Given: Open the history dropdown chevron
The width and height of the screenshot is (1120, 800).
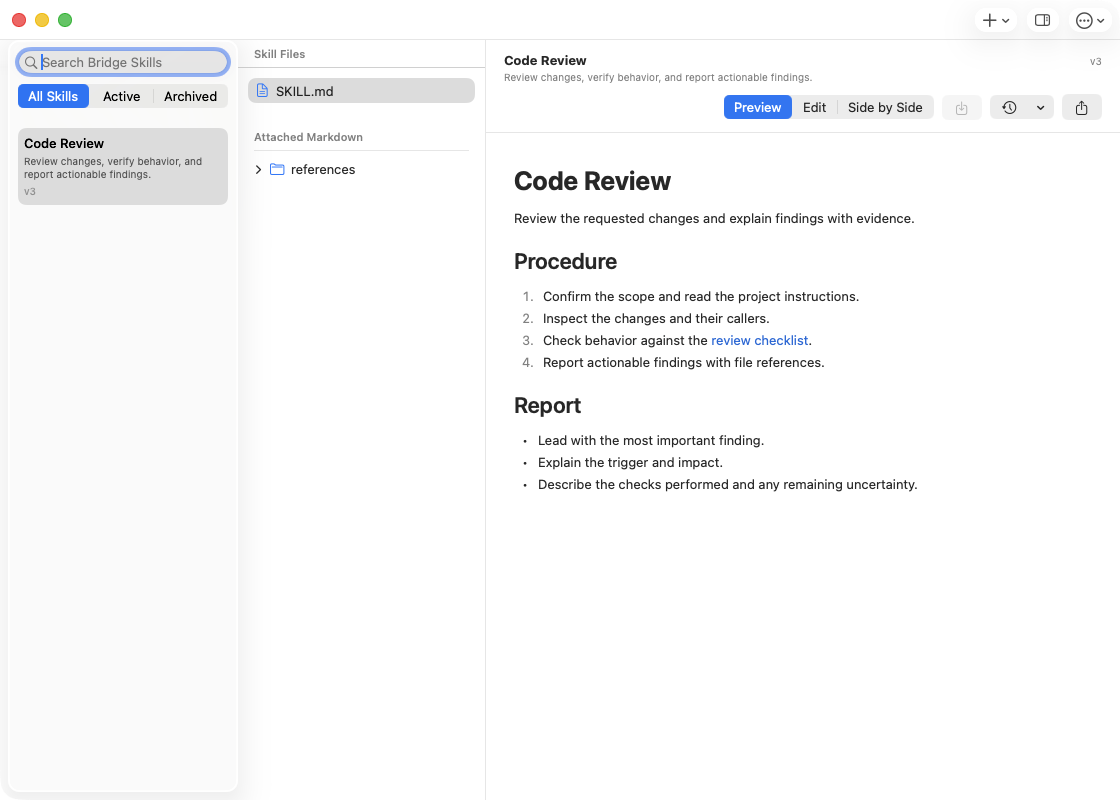Looking at the screenshot, I should [x=1041, y=108].
